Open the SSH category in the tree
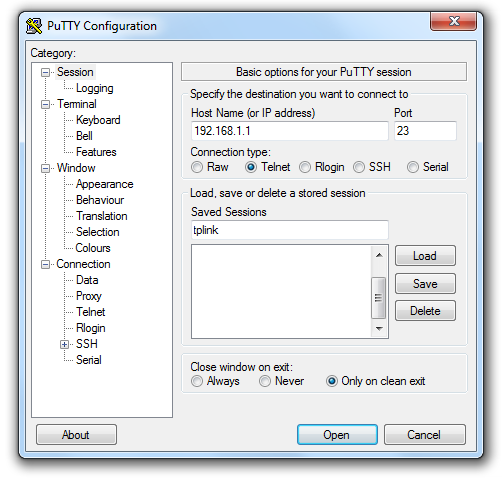The height and width of the screenshot is (480, 503). (87, 344)
